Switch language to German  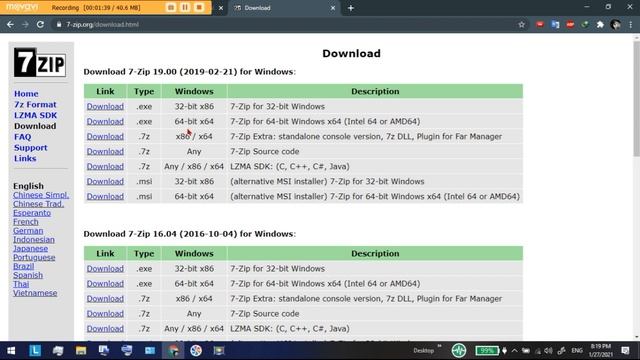click(x=28, y=231)
